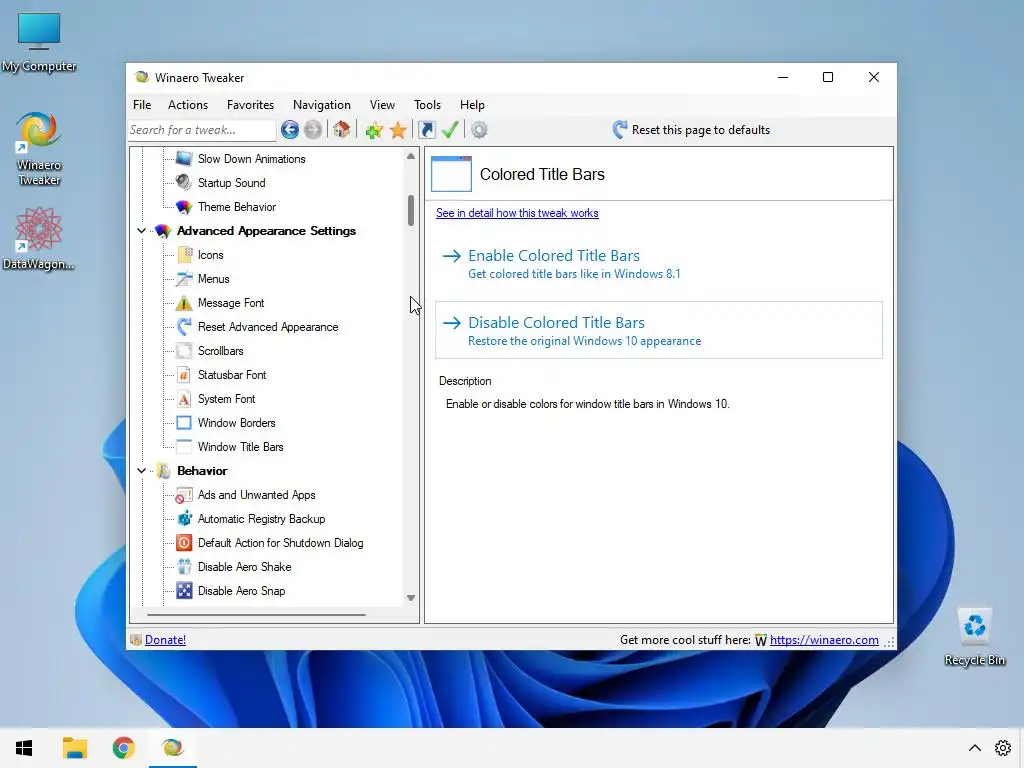Click the Forward navigation arrow icon

pos(313,130)
